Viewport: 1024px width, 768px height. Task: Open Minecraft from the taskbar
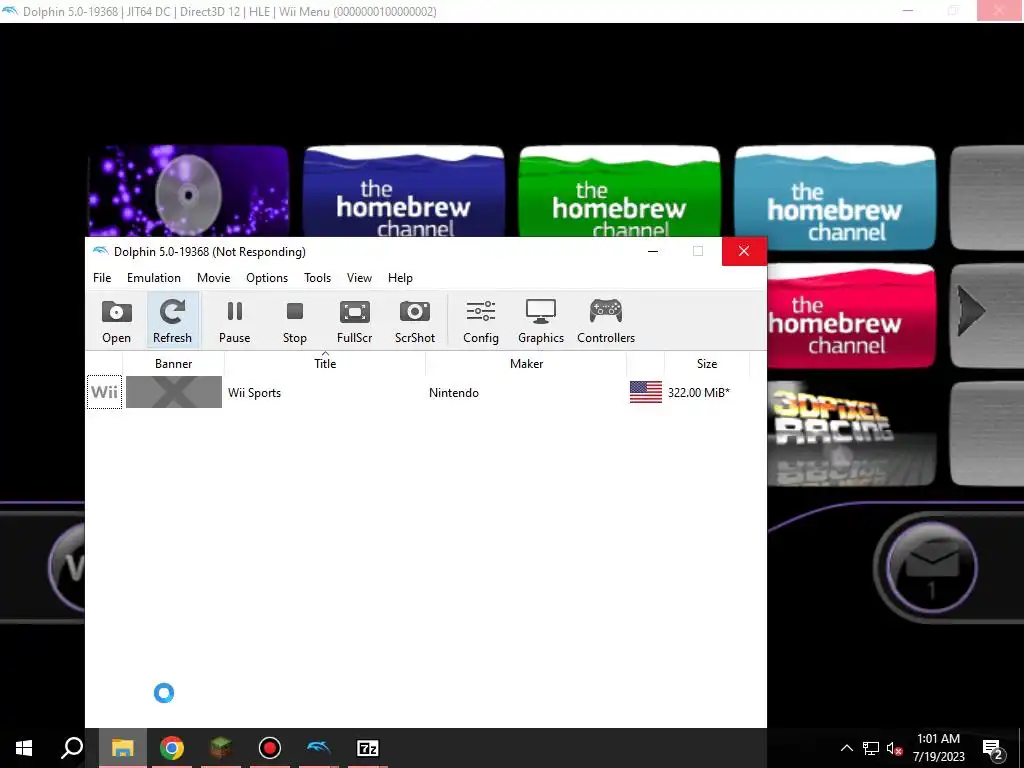[x=221, y=748]
